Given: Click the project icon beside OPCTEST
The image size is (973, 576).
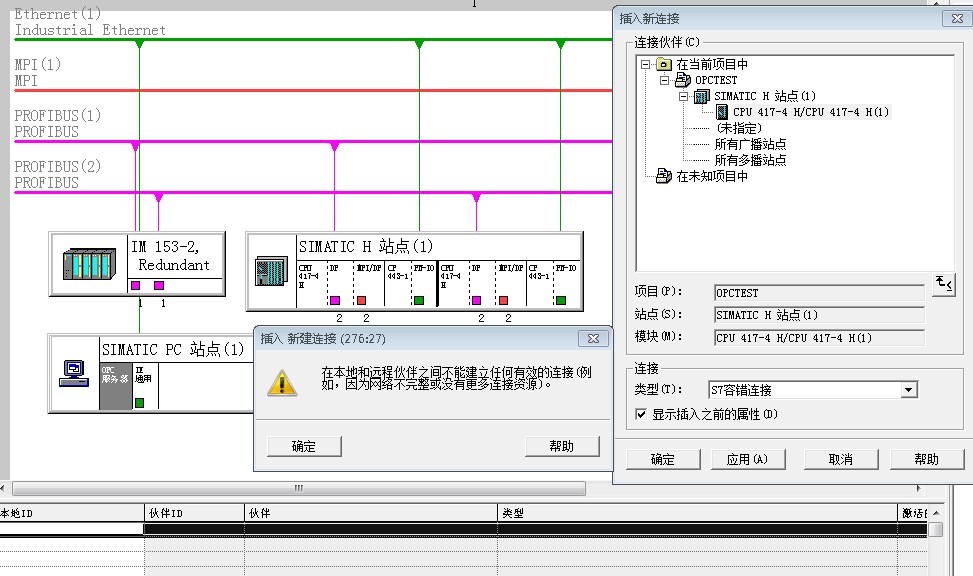Looking at the screenshot, I should (x=683, y=79).
